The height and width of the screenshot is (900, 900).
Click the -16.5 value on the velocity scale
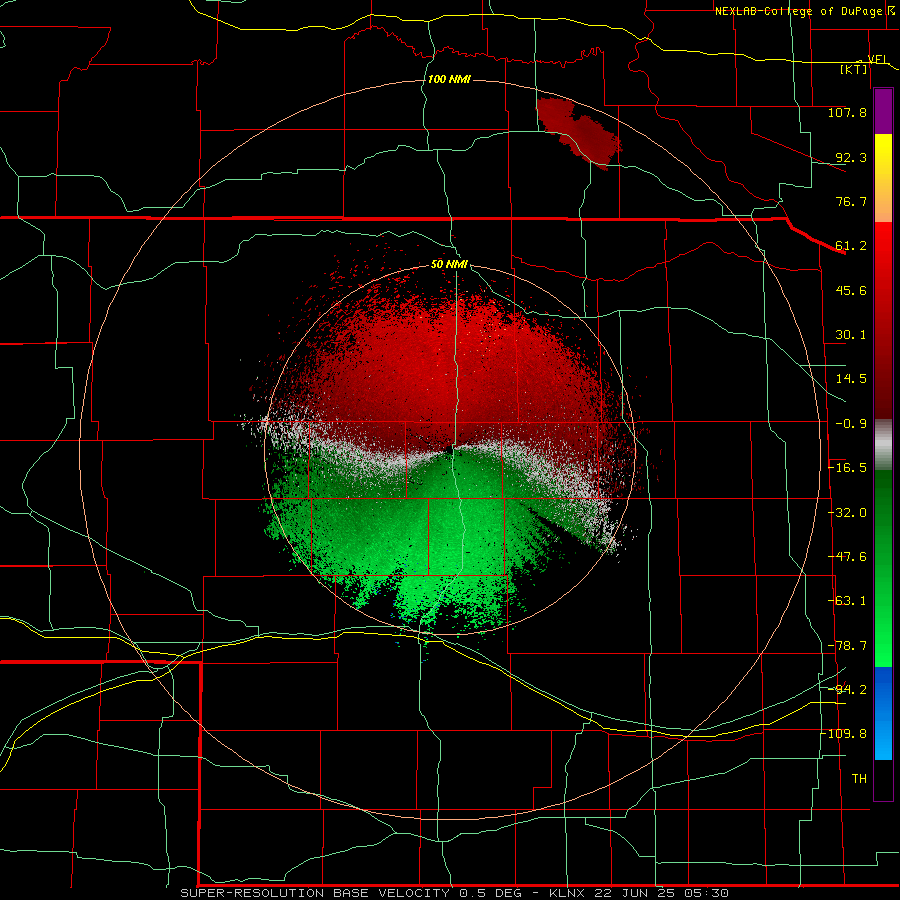click(x=847, y=468)
